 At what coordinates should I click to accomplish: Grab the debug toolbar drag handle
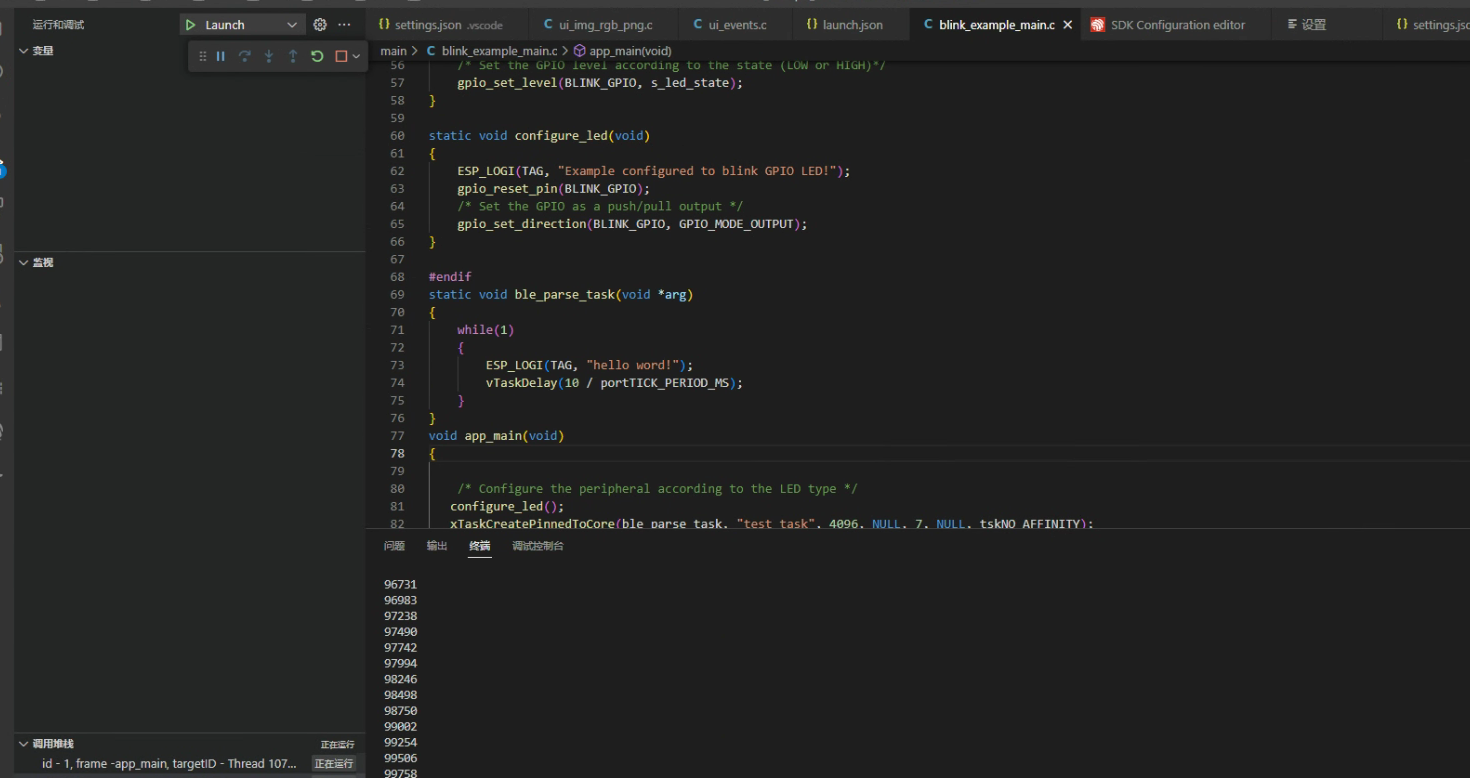click(x=203, y=57)
